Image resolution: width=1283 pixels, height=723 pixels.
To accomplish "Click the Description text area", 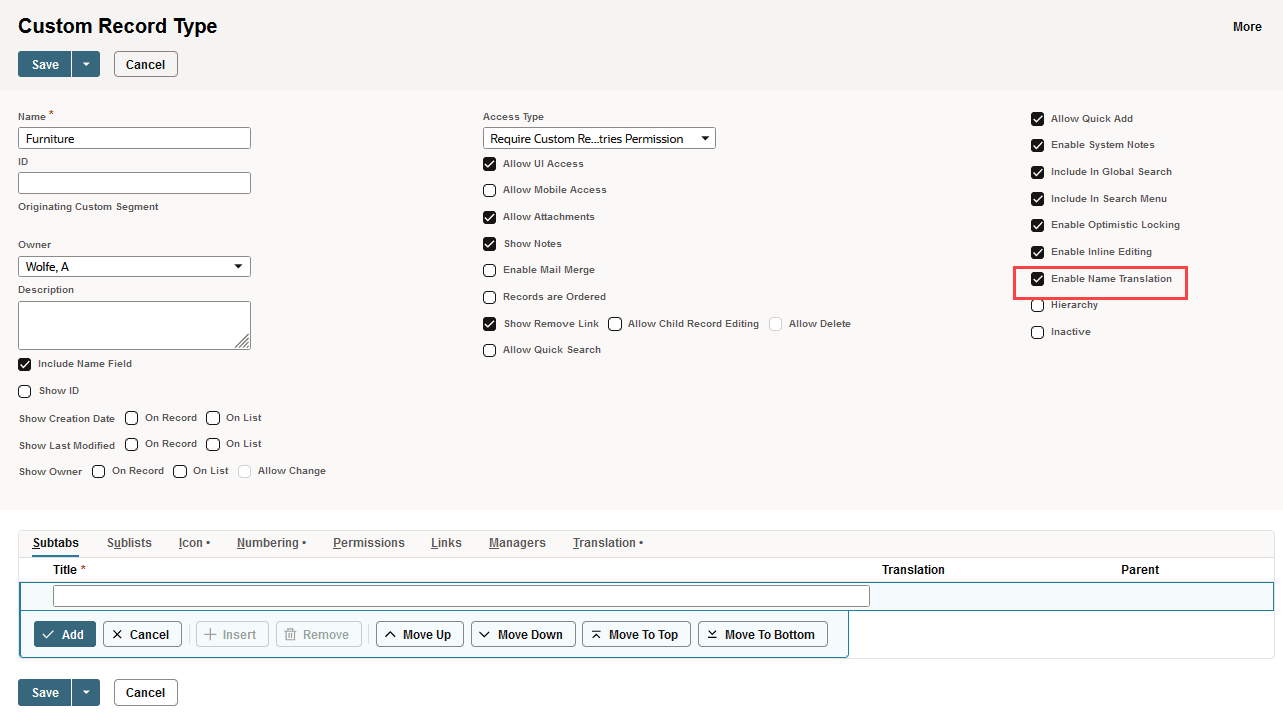I will coord(134,325).
